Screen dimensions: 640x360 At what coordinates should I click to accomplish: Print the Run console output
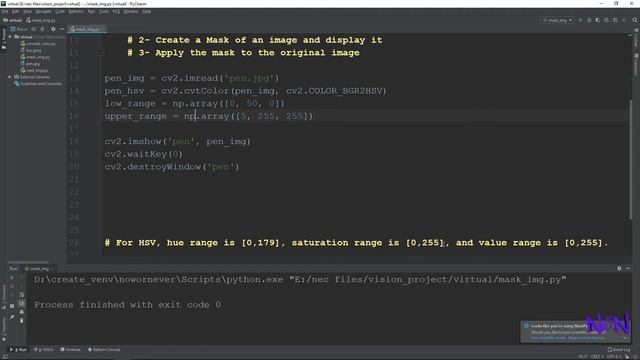(x=22, y=312)
